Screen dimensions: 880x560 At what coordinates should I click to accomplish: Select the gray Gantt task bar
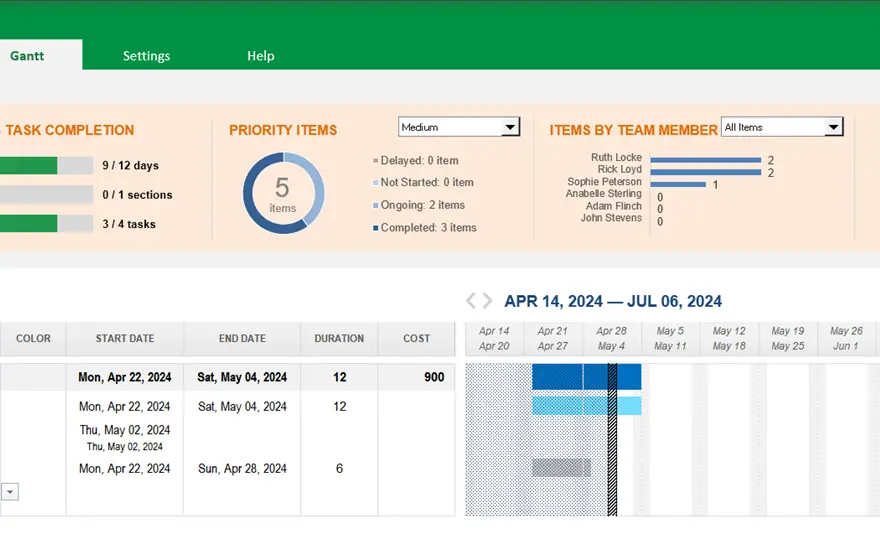561,468
